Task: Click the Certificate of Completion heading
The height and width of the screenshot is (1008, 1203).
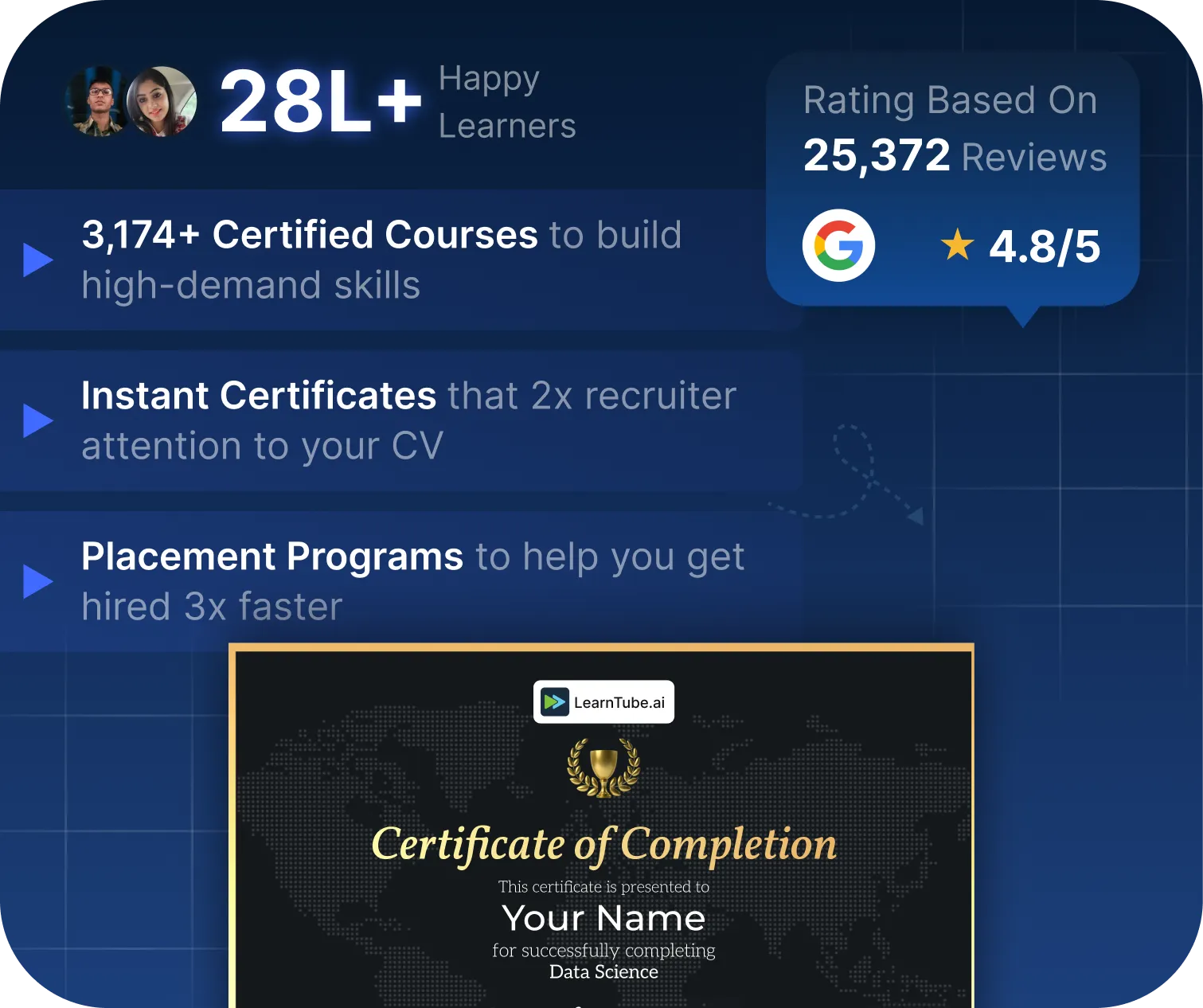Action: tap(603, 844)
